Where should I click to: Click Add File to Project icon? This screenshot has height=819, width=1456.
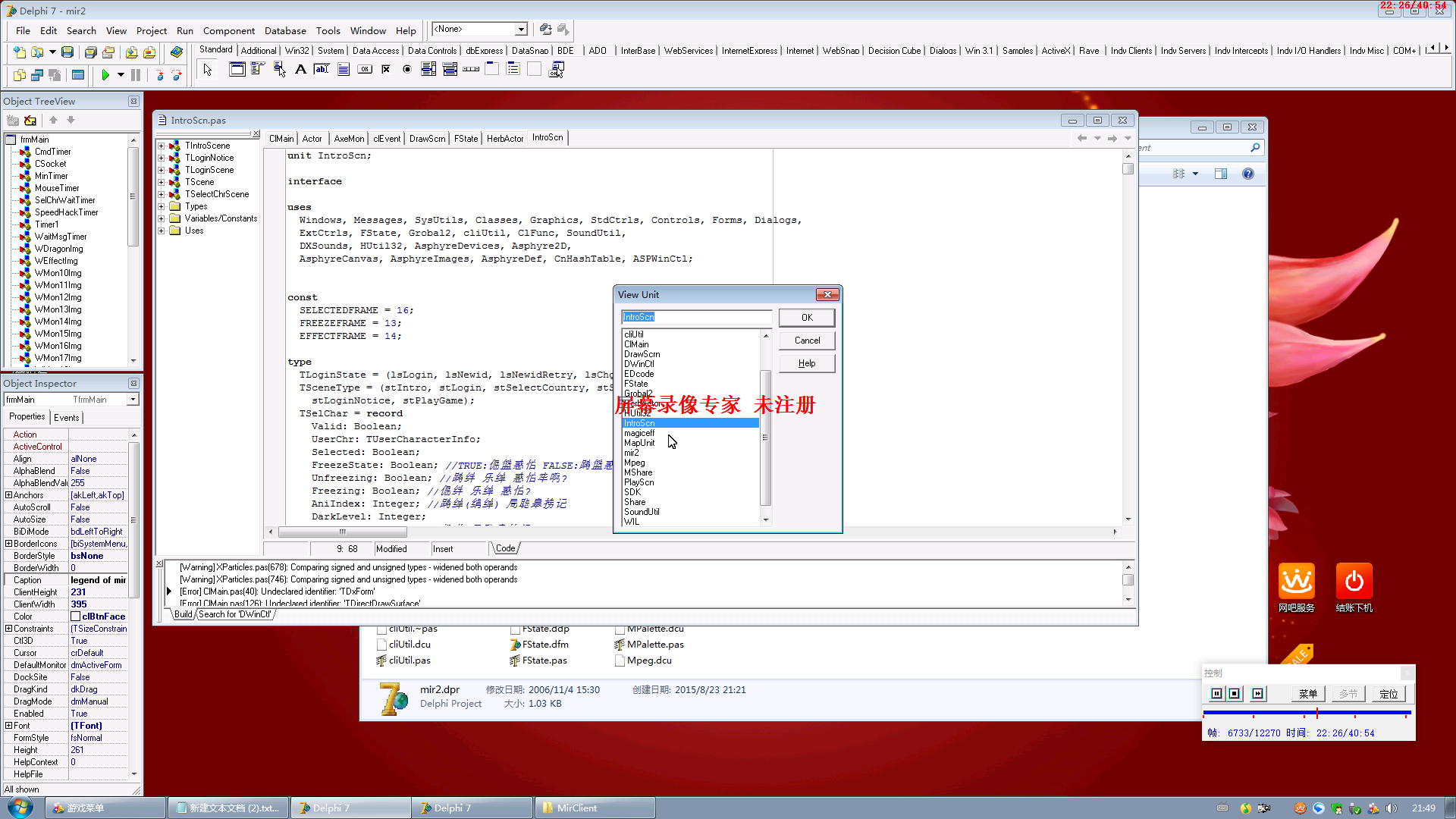132,52
